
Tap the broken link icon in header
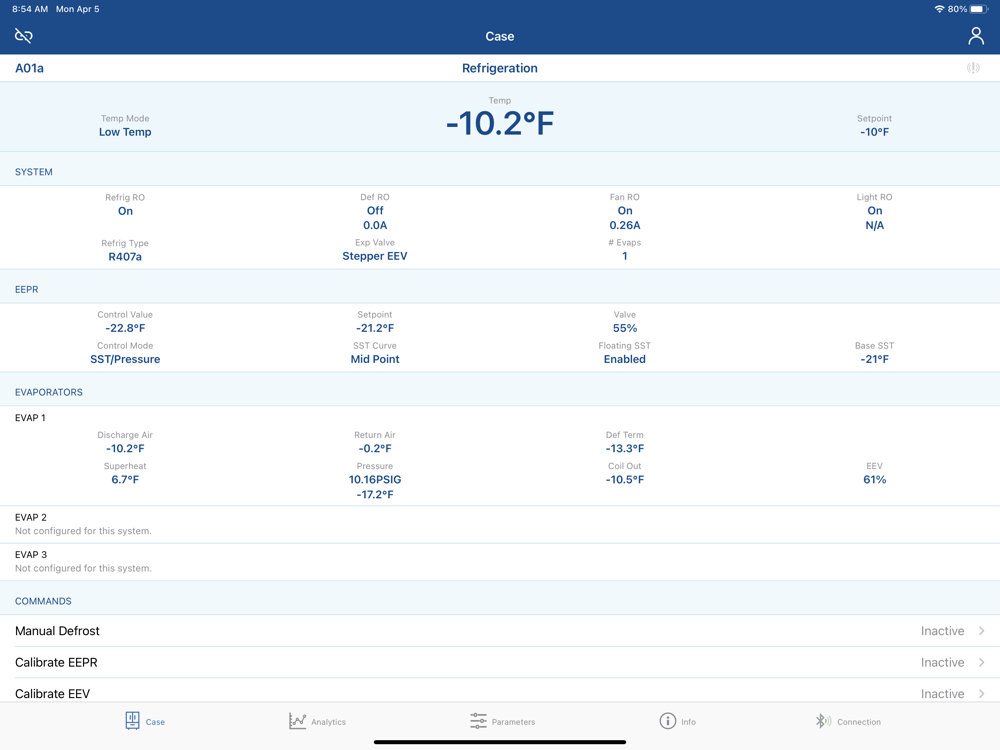click(24, 36)
